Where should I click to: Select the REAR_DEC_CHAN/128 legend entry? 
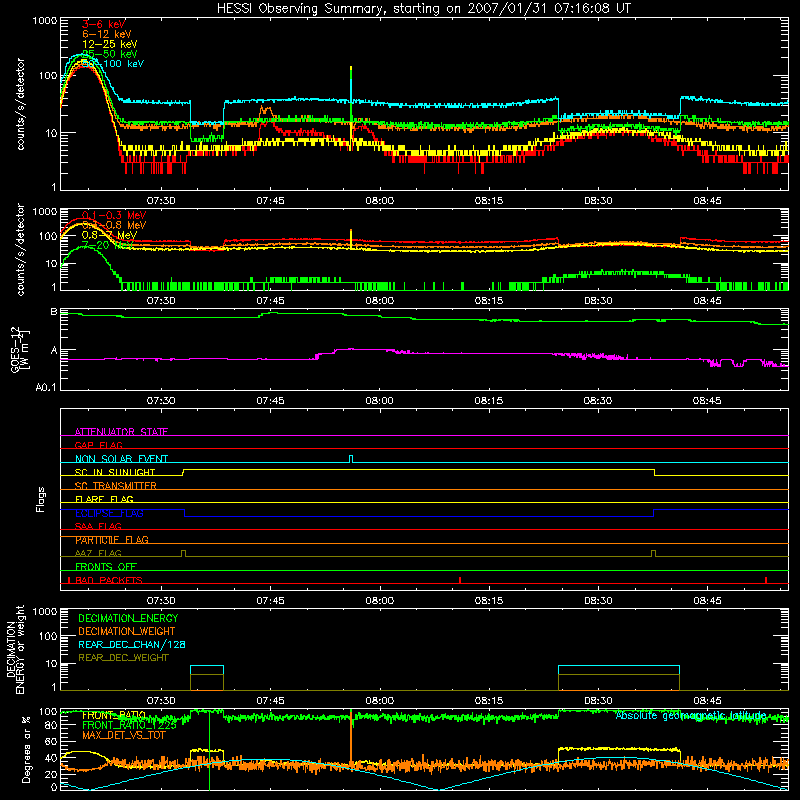click(x=132, y=644)
